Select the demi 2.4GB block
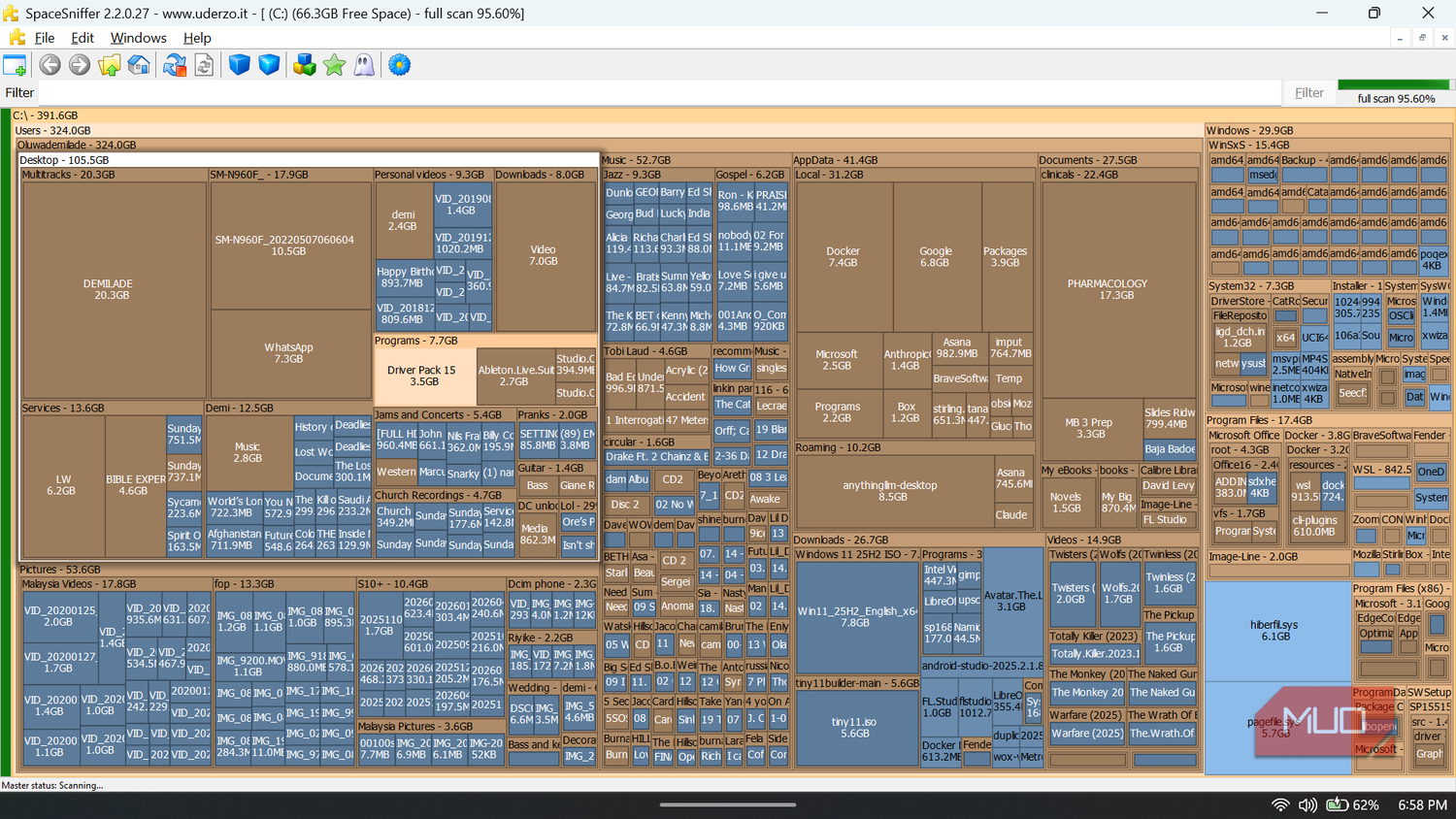 pyautogui.click(x=404, y=220)
